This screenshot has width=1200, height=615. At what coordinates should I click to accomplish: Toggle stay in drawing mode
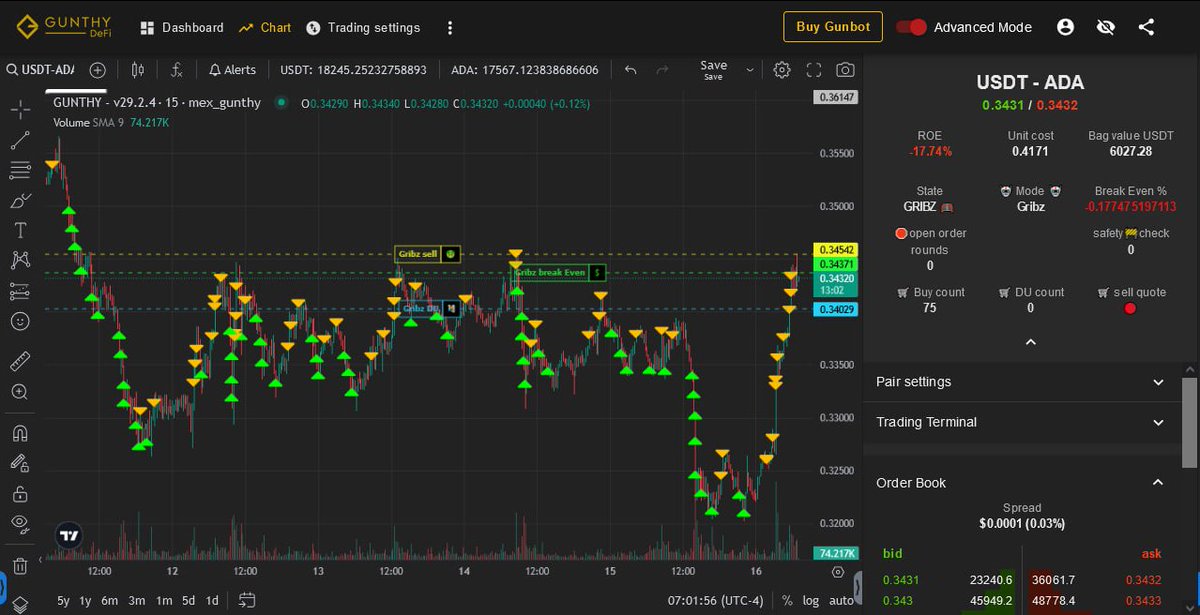(x=20, y=463)
